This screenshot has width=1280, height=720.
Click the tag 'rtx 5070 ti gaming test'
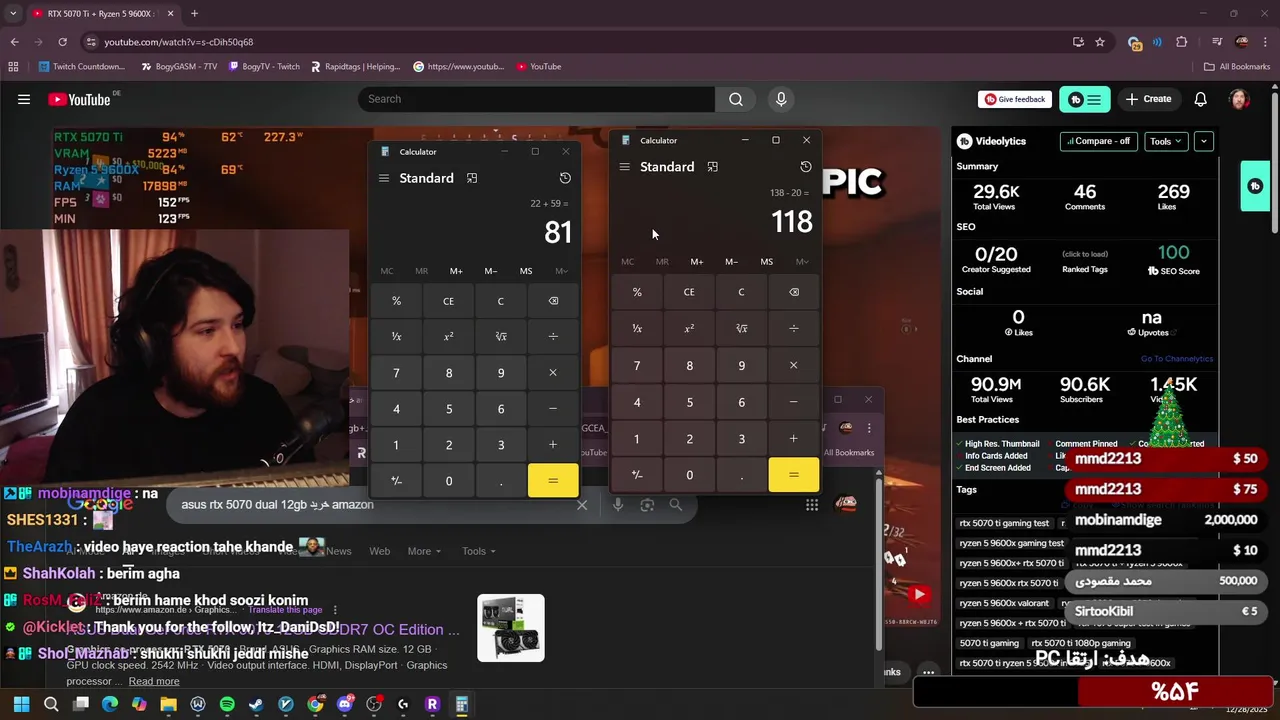click(1004, 523)
